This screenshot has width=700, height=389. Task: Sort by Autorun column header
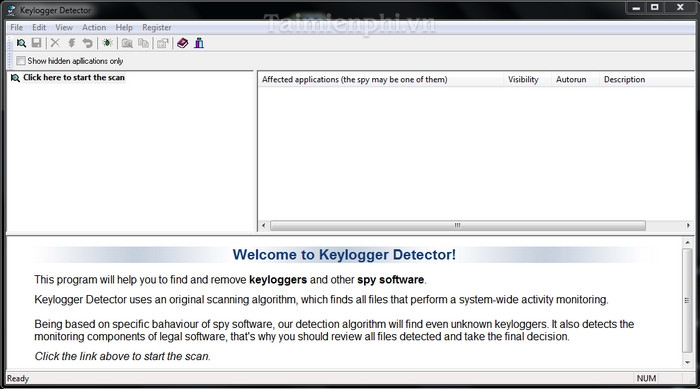coord(575,79)
